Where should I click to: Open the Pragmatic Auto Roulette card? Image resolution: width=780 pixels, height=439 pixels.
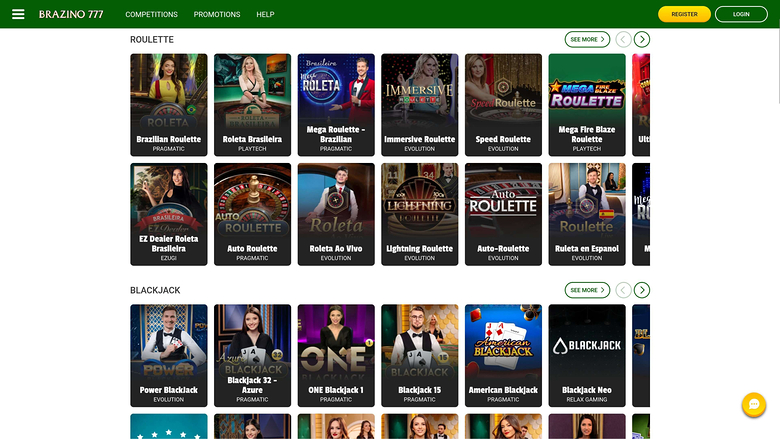[252, 214]
